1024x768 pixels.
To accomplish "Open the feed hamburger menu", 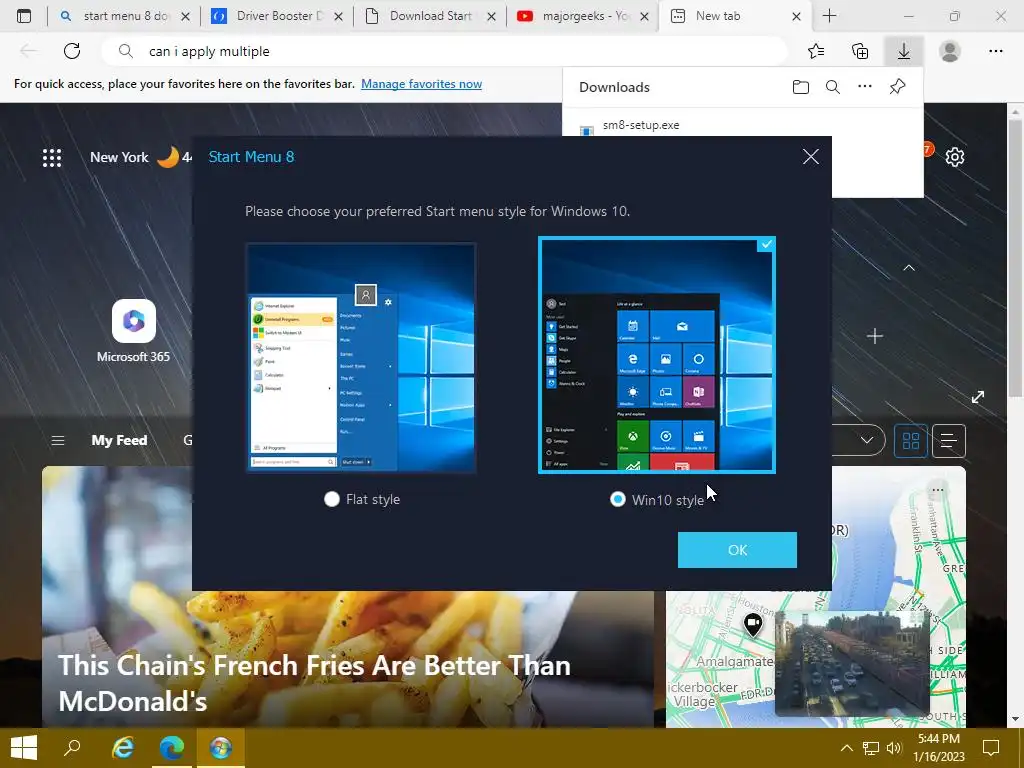I will 58,441.
